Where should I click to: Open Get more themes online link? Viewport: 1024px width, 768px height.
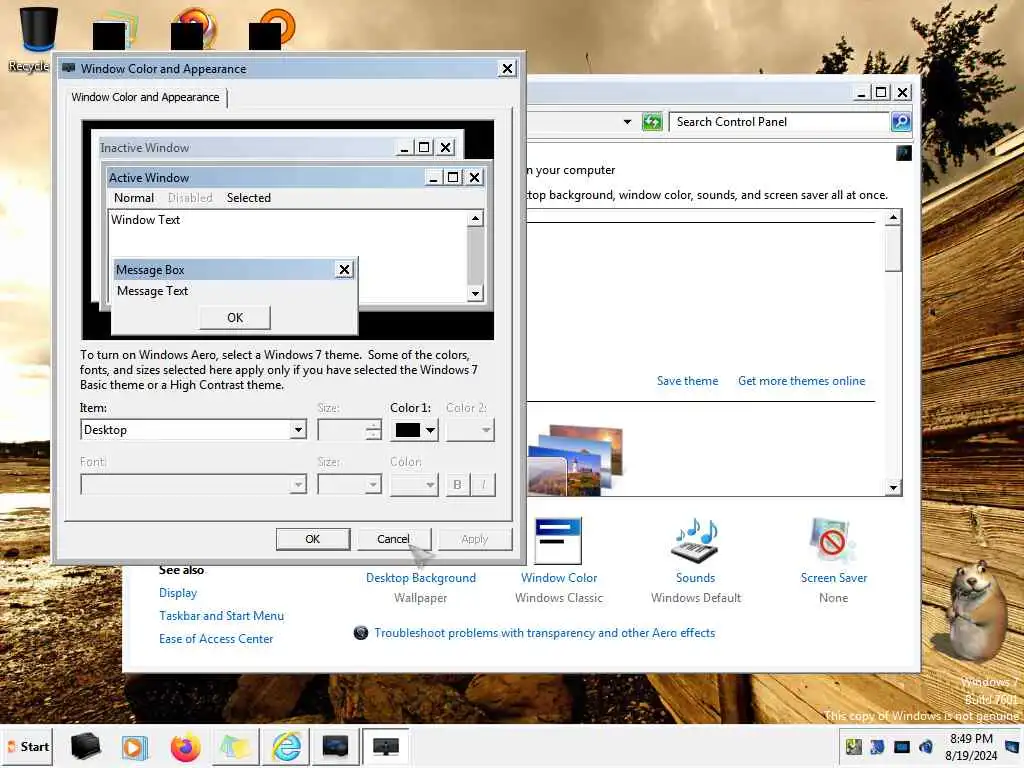pos(801,381)
